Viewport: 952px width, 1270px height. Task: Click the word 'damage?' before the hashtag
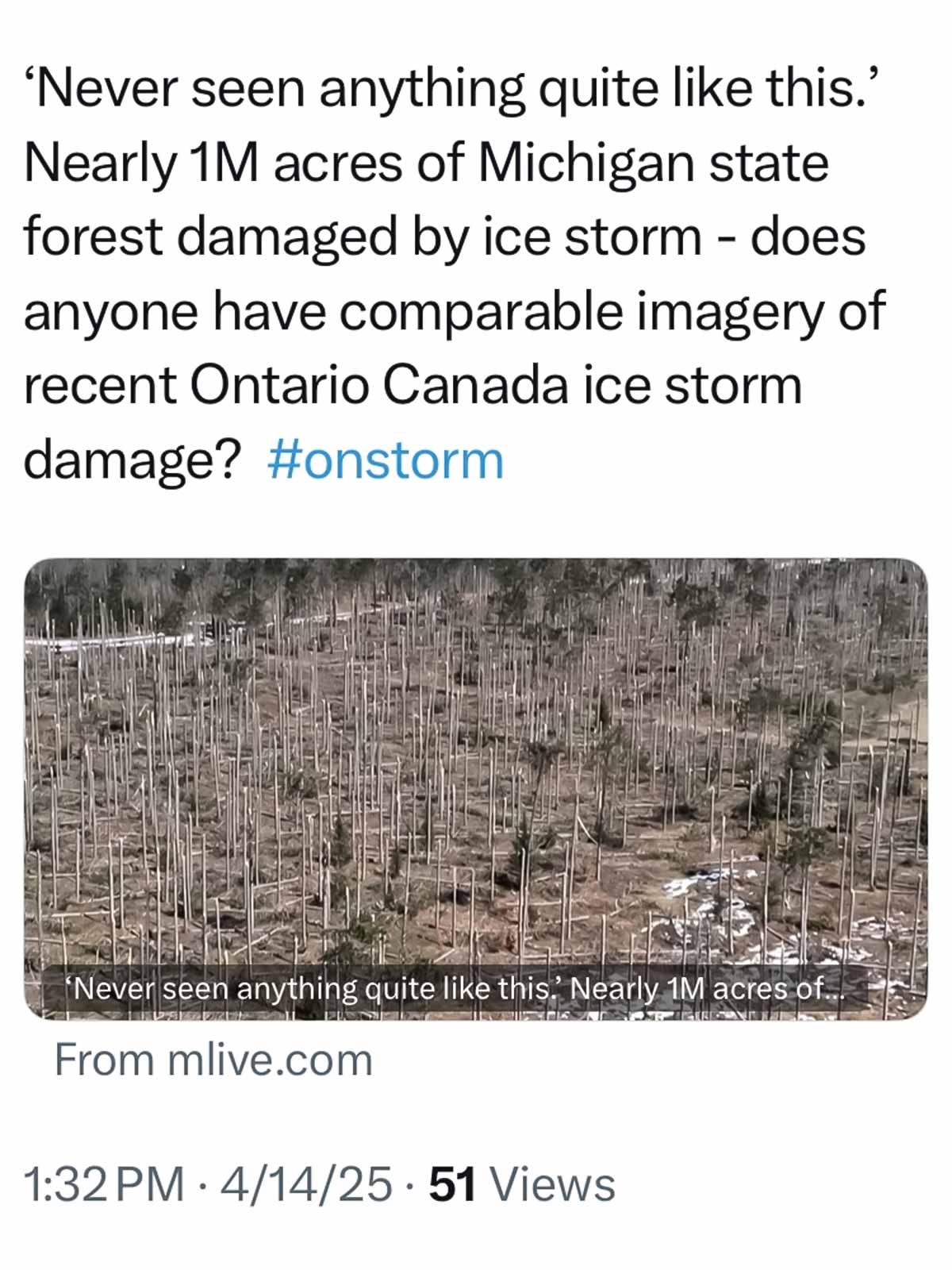pos(132,460)
